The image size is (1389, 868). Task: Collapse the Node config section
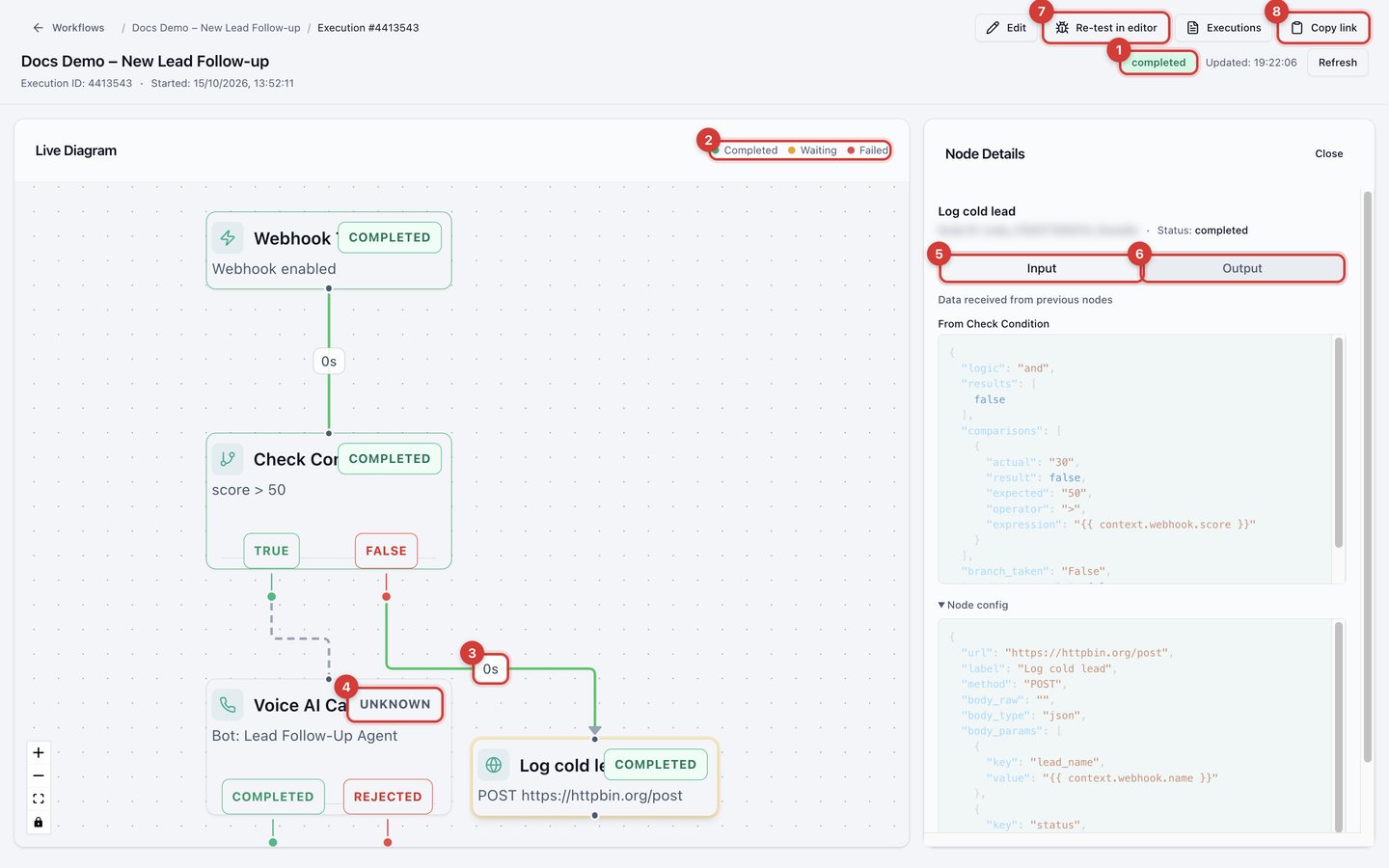click(973, 605)
